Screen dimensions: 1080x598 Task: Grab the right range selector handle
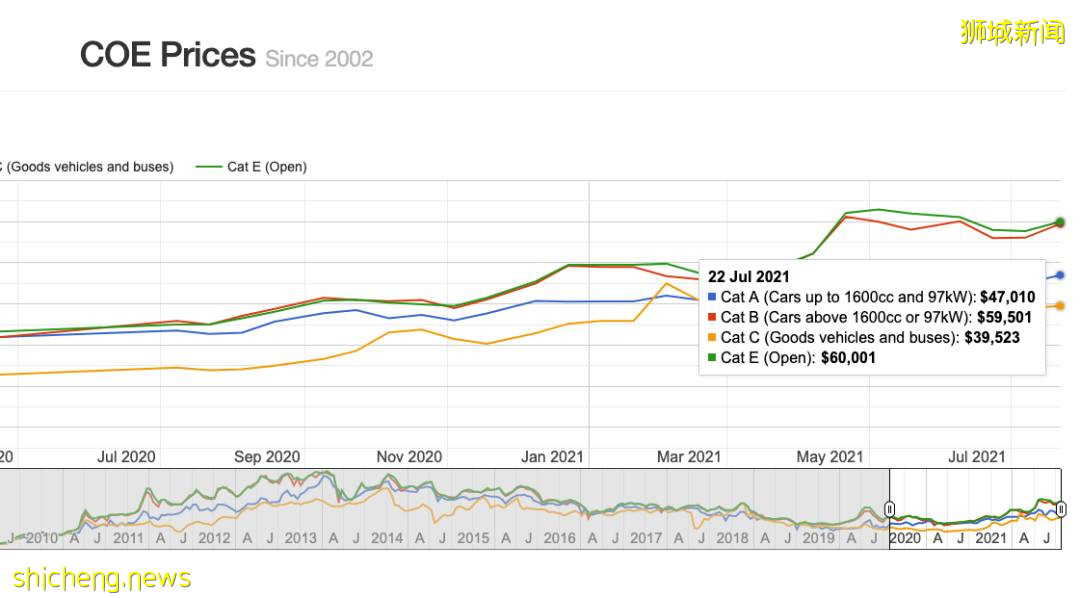tap(1061, 509)
